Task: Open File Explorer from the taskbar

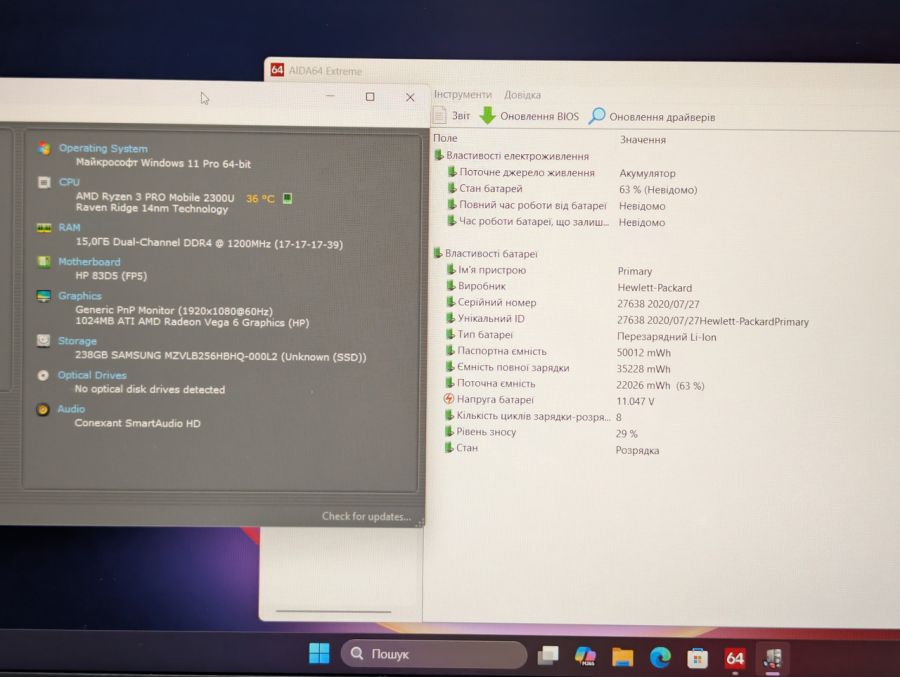Action: (x=622, y=656)
